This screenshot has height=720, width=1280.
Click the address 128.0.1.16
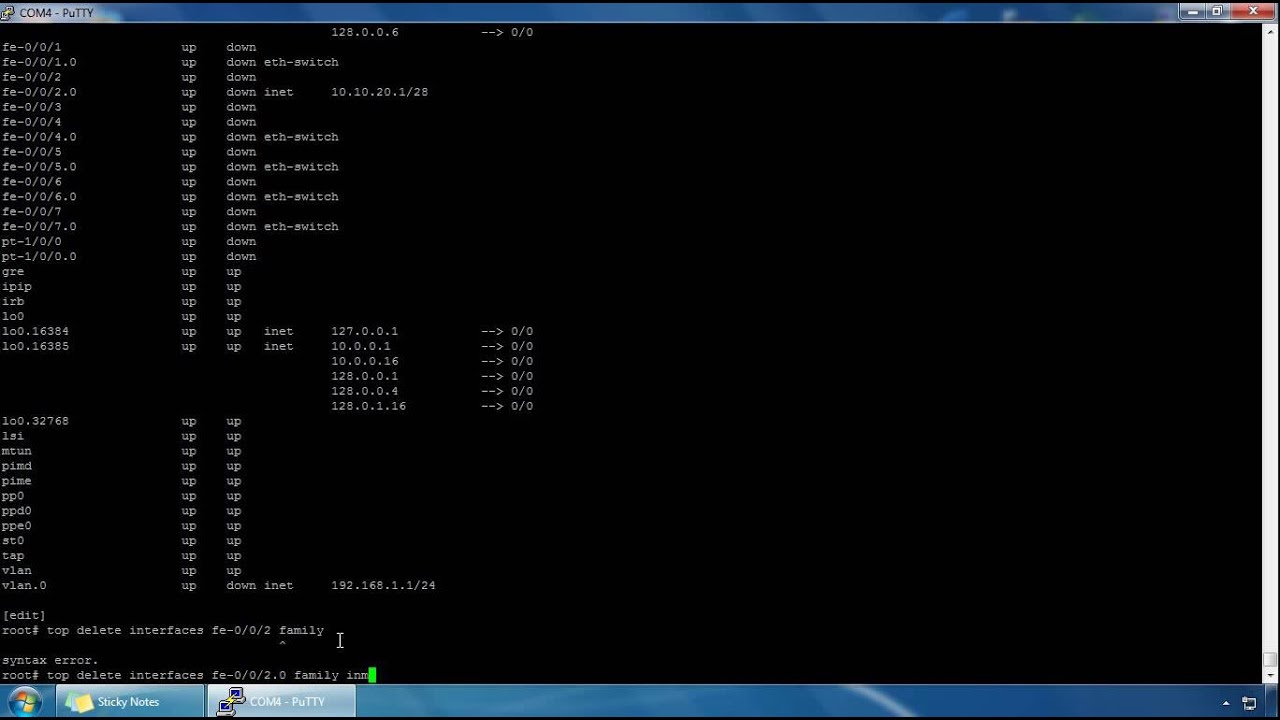(x=368, y=406)
